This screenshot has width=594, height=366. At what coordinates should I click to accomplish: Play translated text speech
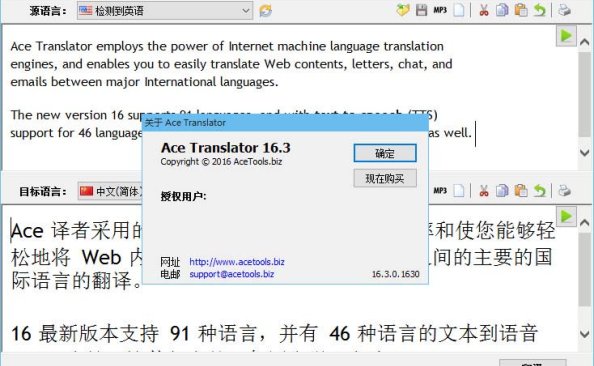coord(566,216)
